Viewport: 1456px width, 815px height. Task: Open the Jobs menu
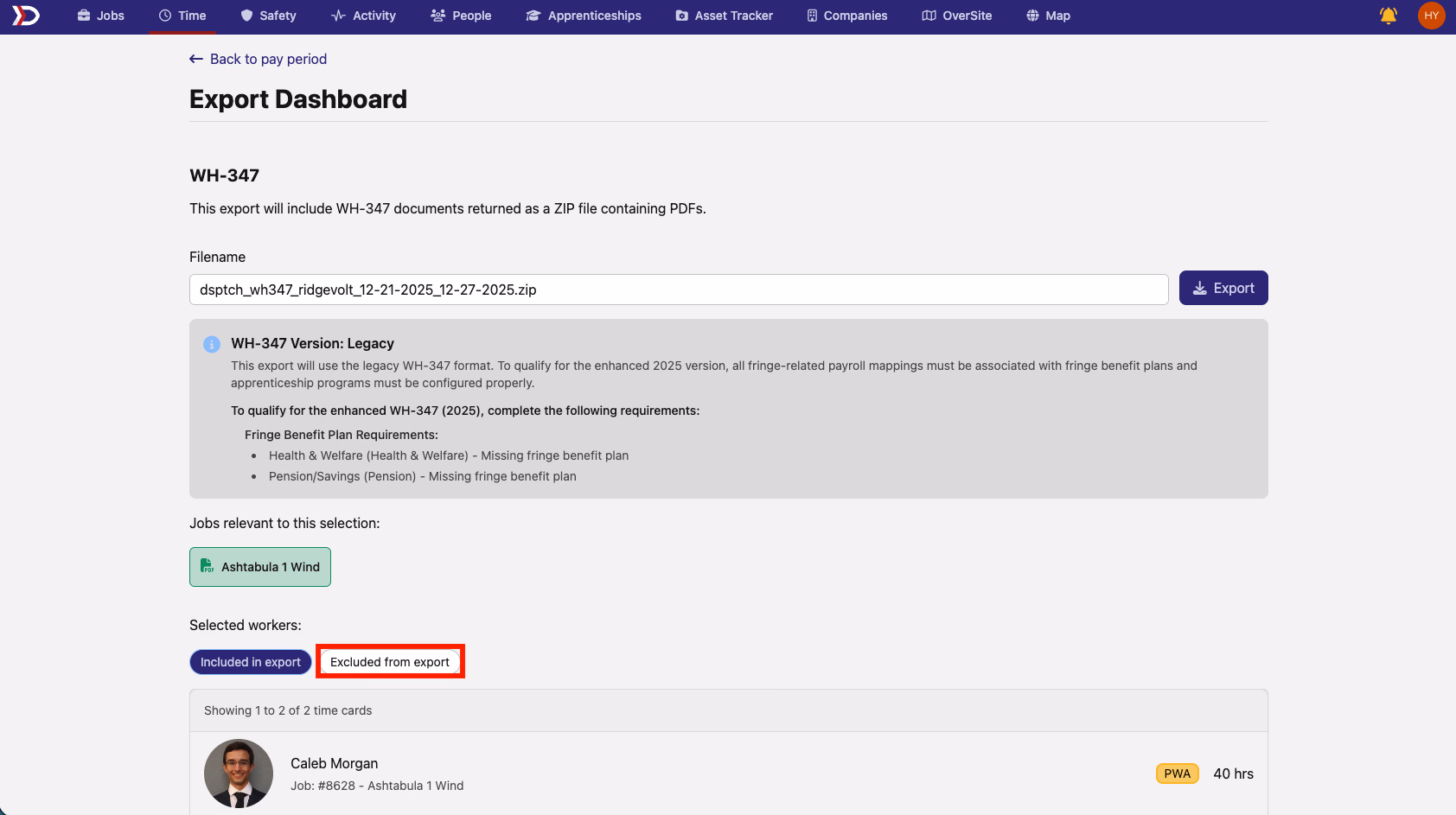coord(101,16)
